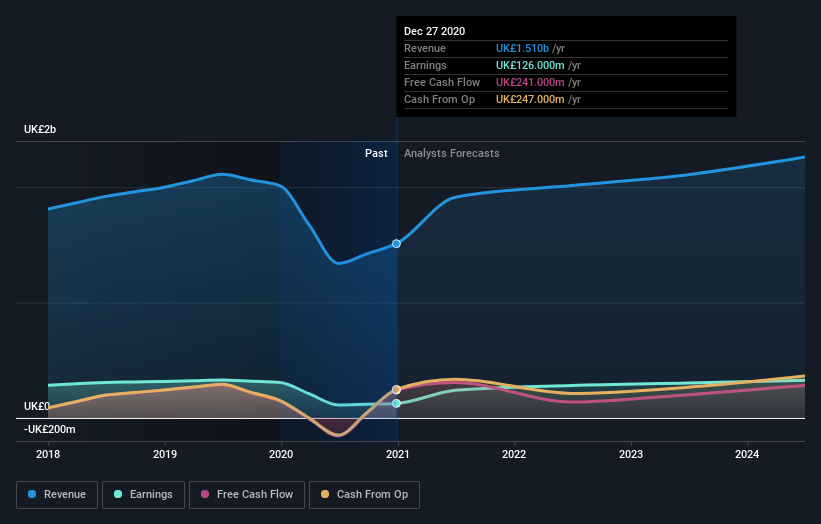Image resolution: width=821 pixels, height=524 pixels.
Task: Click the Free Cash Flow label in tooltip
Action: click(x=442, y=82)
